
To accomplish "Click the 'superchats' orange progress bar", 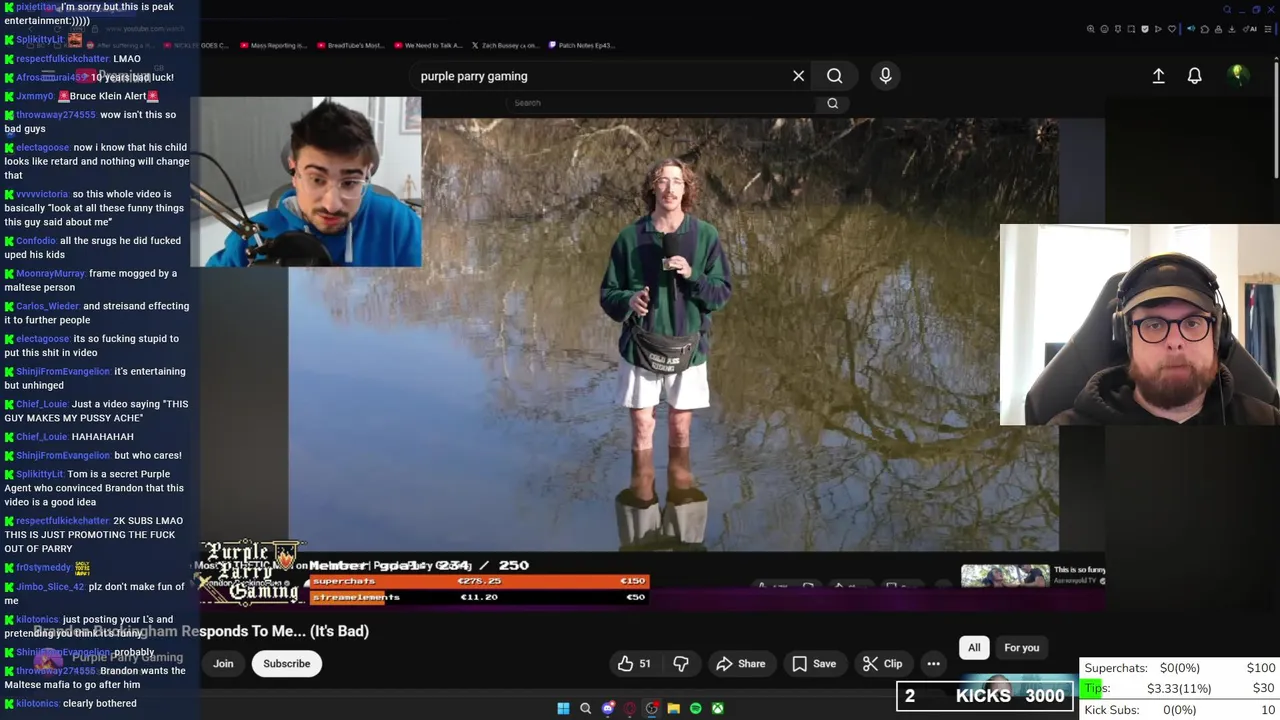I will tap(479, 581).
